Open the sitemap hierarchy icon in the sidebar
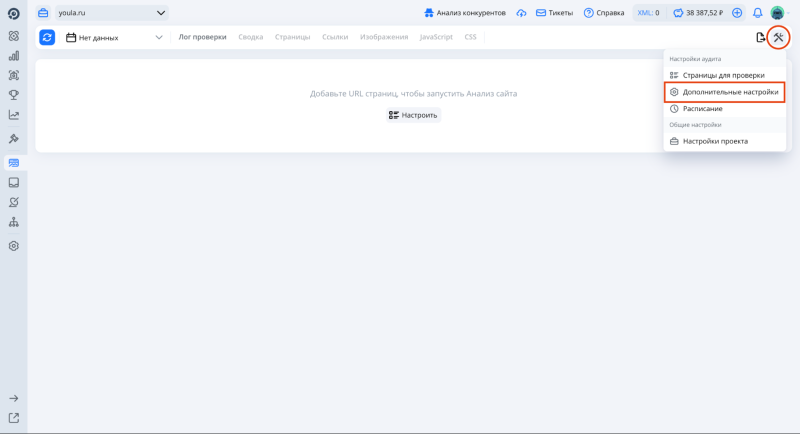800x434 pixels. pyautogui.click(x=14, y=222)
